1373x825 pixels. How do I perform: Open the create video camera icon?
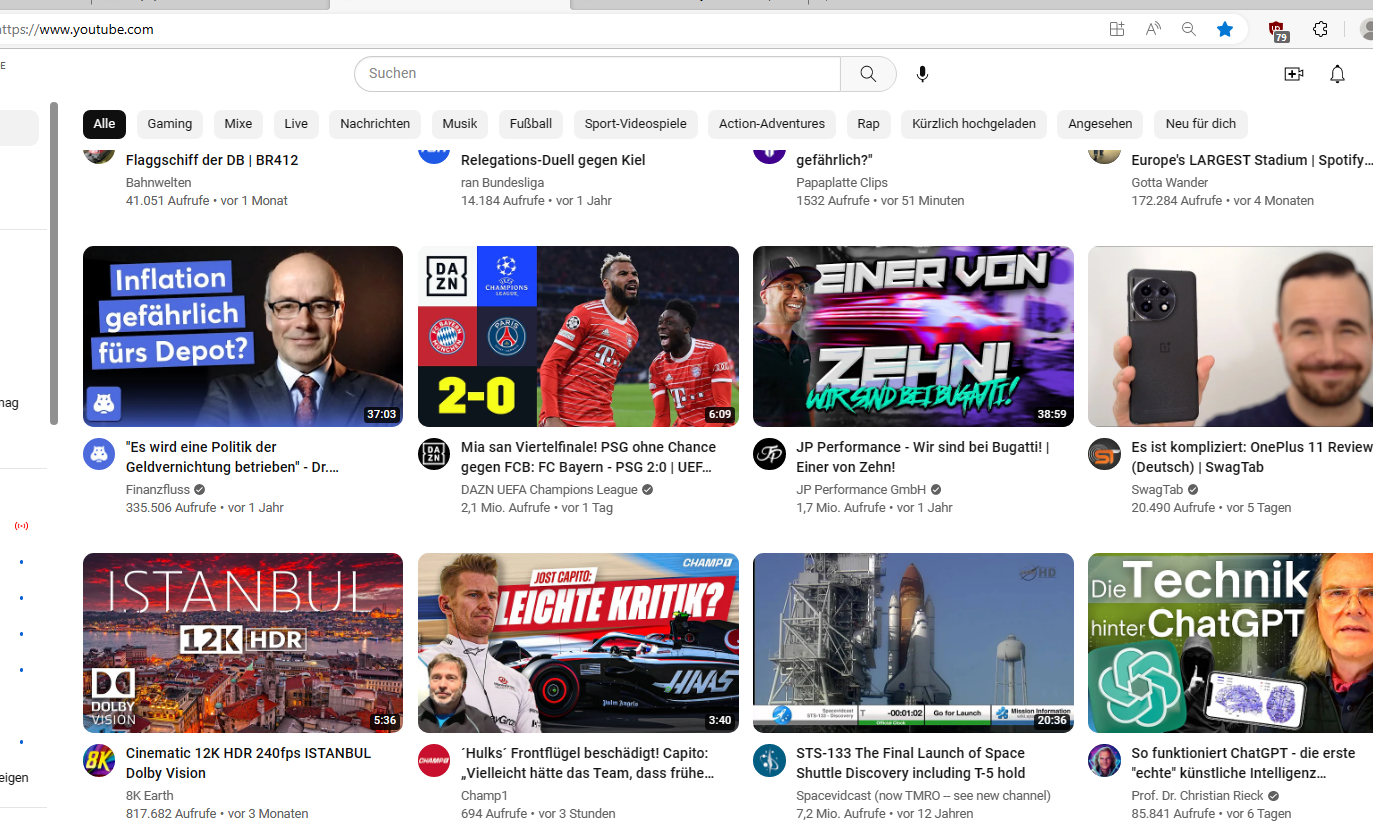tap(1293, 74)
